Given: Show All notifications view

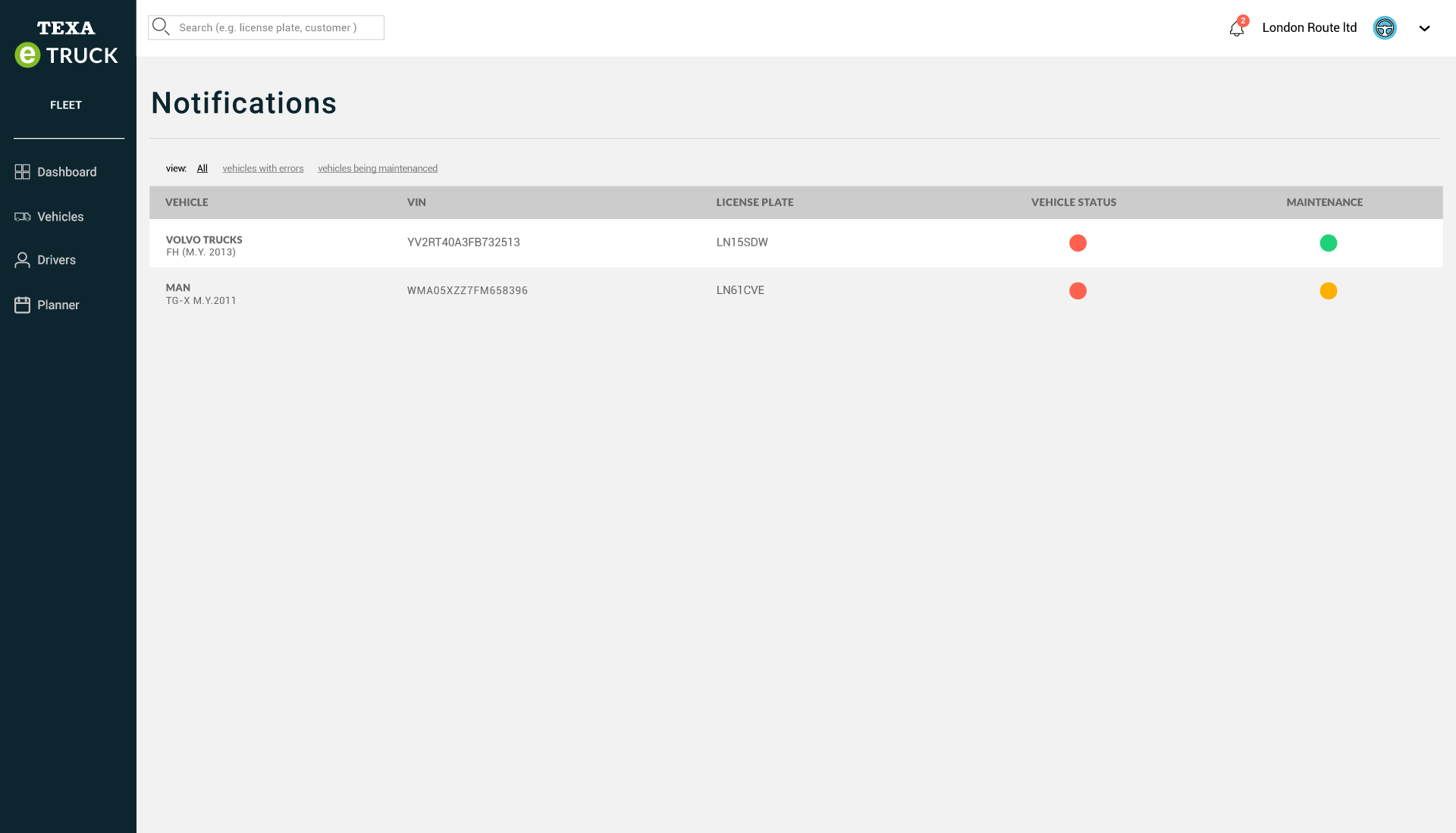Looking at the screenshot, I should (x=202, y=168).
